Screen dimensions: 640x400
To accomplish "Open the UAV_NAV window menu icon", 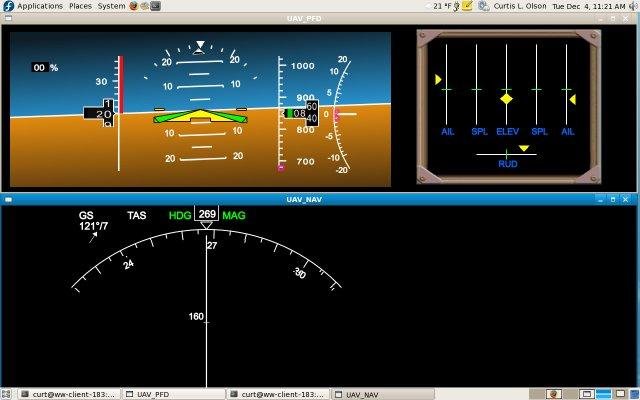I will click(x=8, y=200).
